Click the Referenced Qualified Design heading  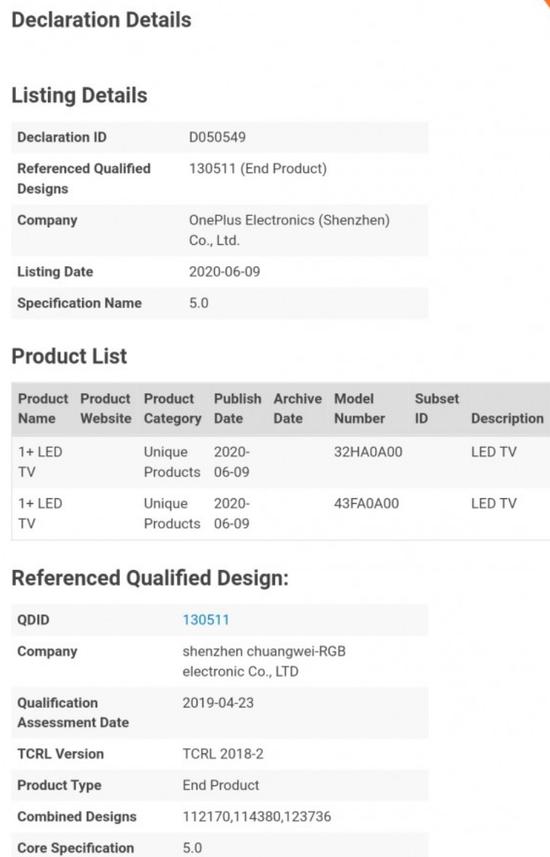(150, 578)
